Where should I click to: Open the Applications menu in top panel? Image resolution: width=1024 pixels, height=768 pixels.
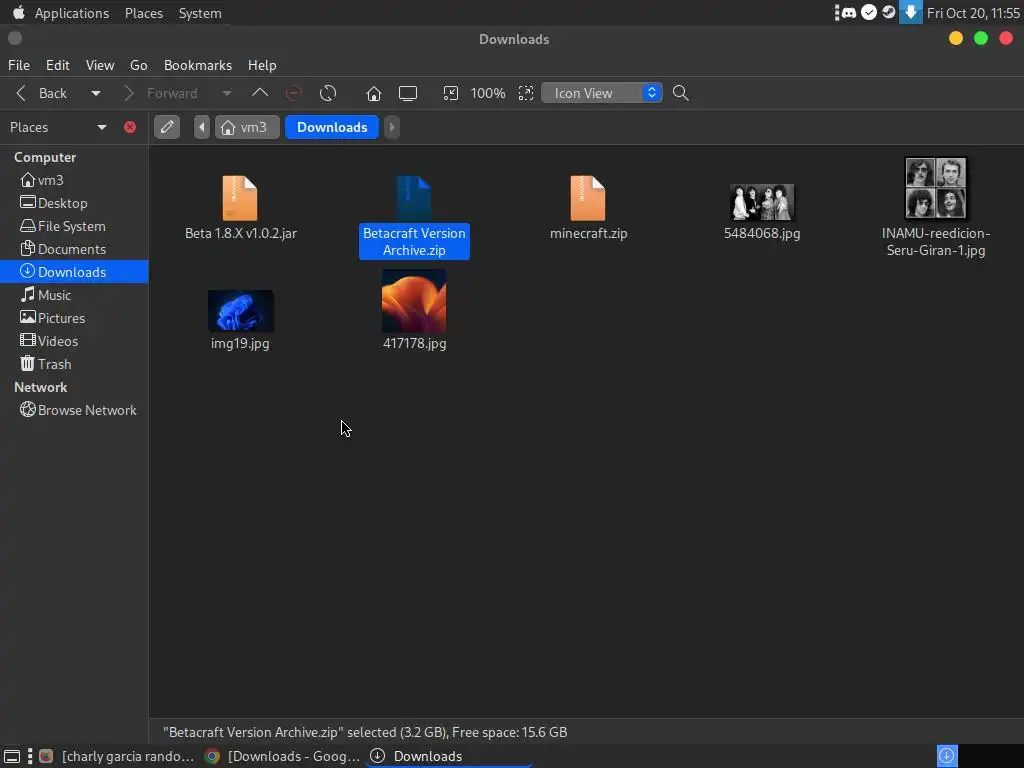coord(72,13)
